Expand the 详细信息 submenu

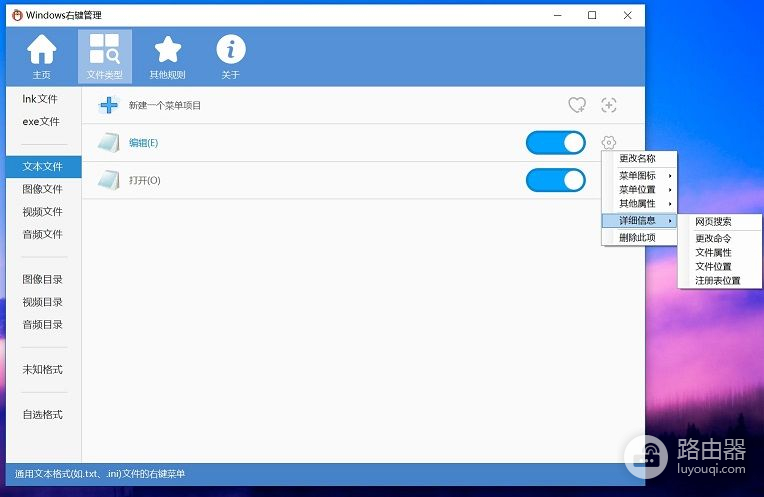[x=640, y=221]
